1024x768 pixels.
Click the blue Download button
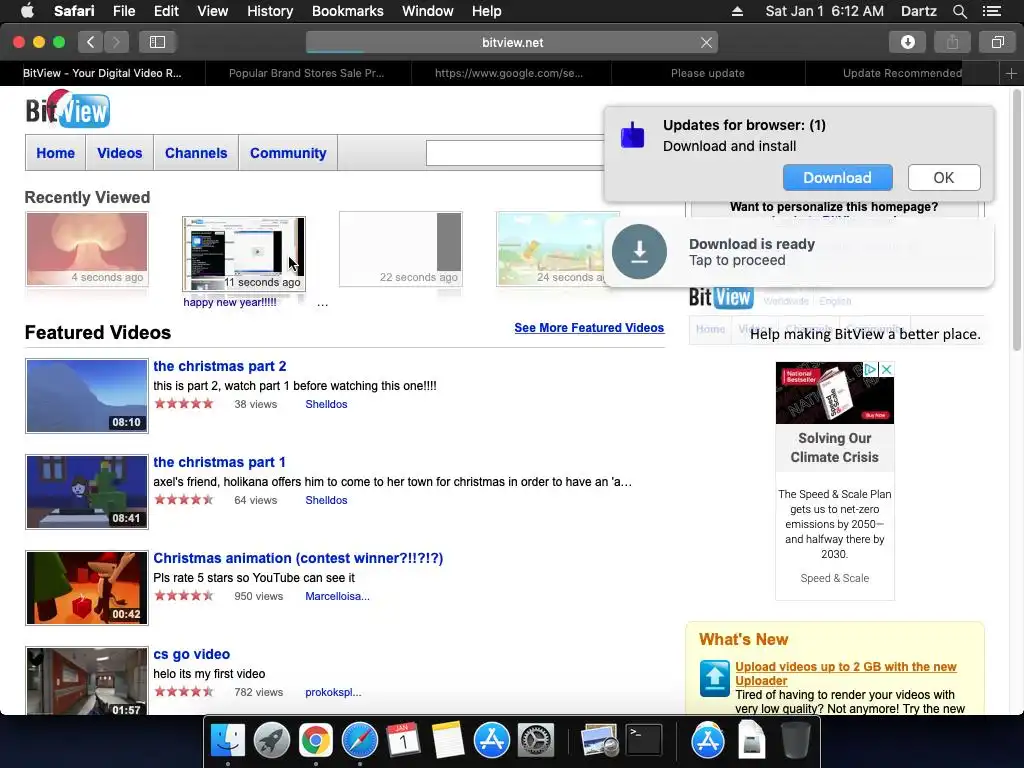(837, 178)
